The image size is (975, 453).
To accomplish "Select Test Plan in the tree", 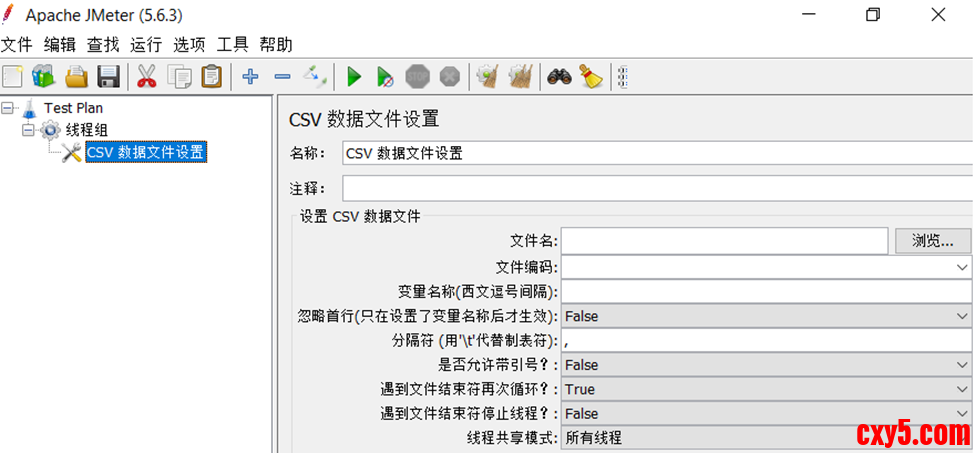I will [73, 108].
